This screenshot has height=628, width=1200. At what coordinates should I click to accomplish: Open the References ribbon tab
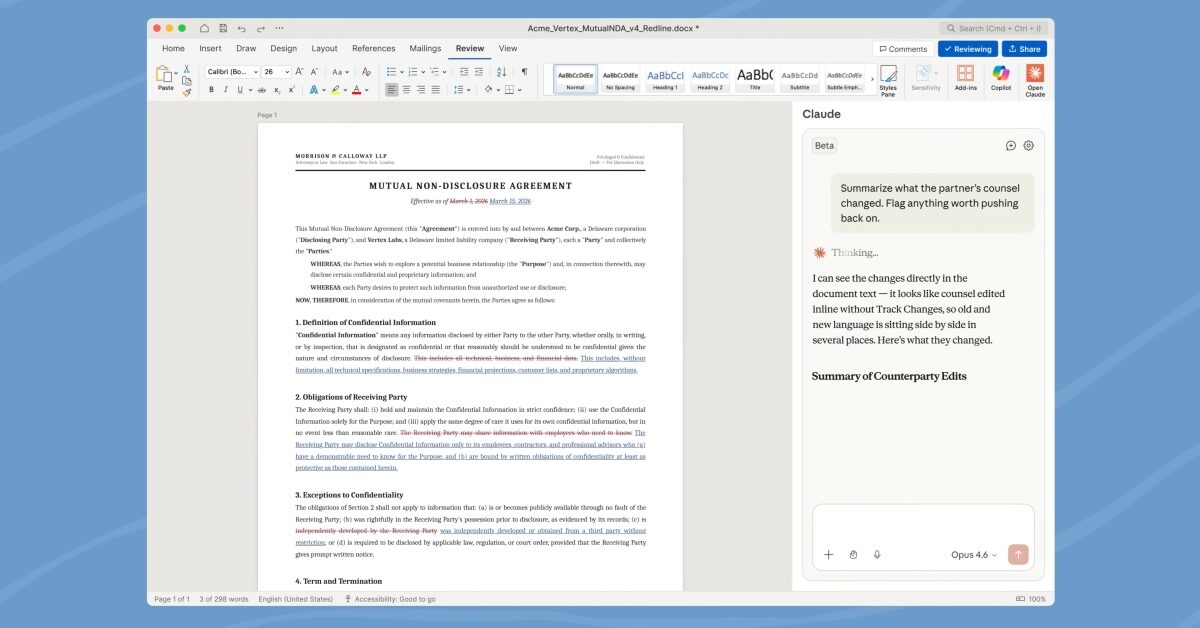(373, 48)
